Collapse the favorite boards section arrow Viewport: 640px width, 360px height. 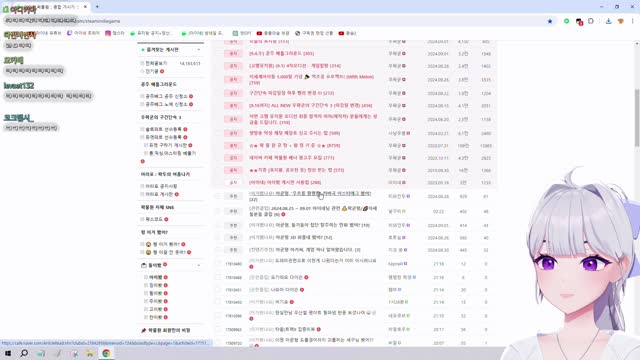(199, 50)
